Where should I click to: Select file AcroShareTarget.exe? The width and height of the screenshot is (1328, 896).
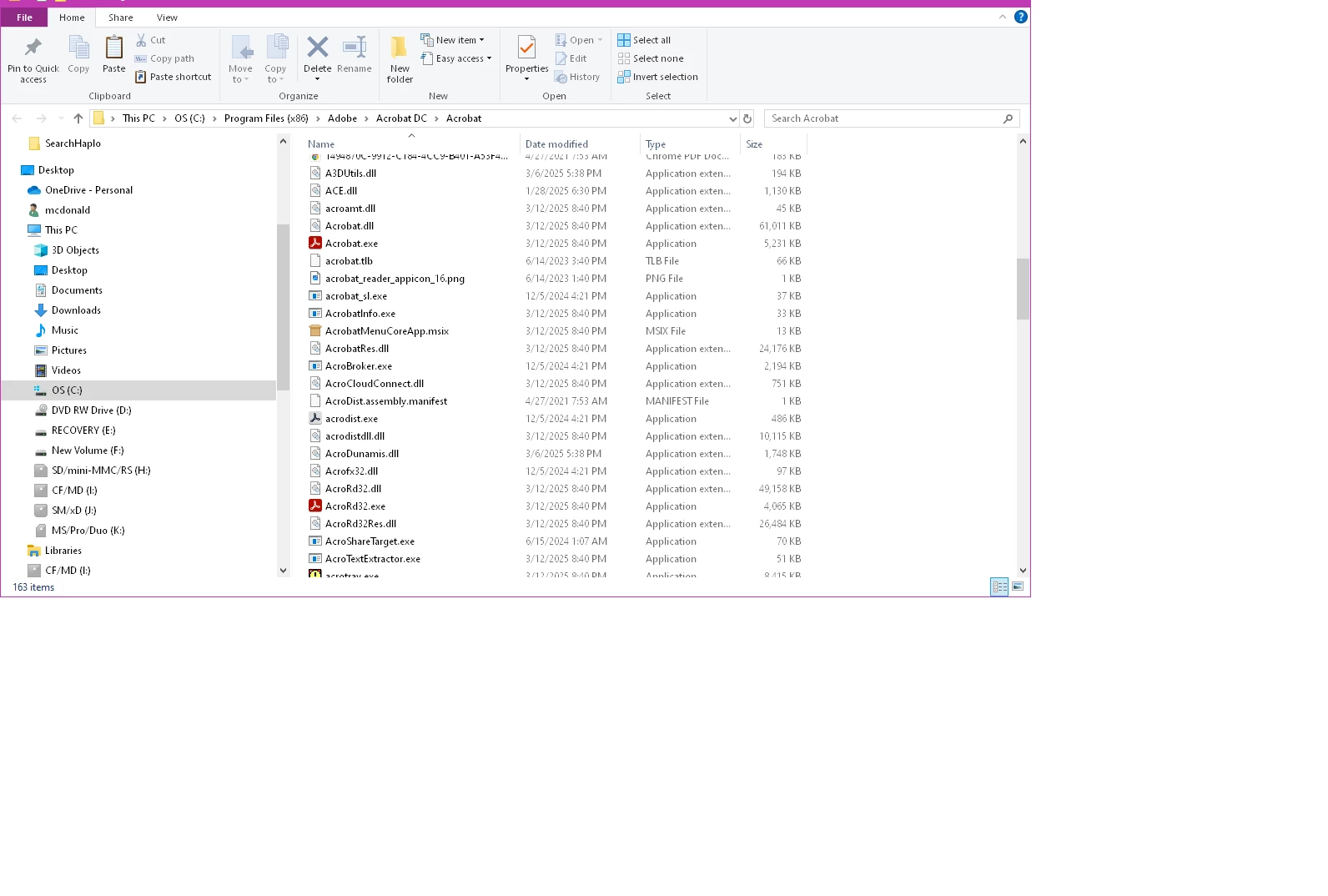370,541
